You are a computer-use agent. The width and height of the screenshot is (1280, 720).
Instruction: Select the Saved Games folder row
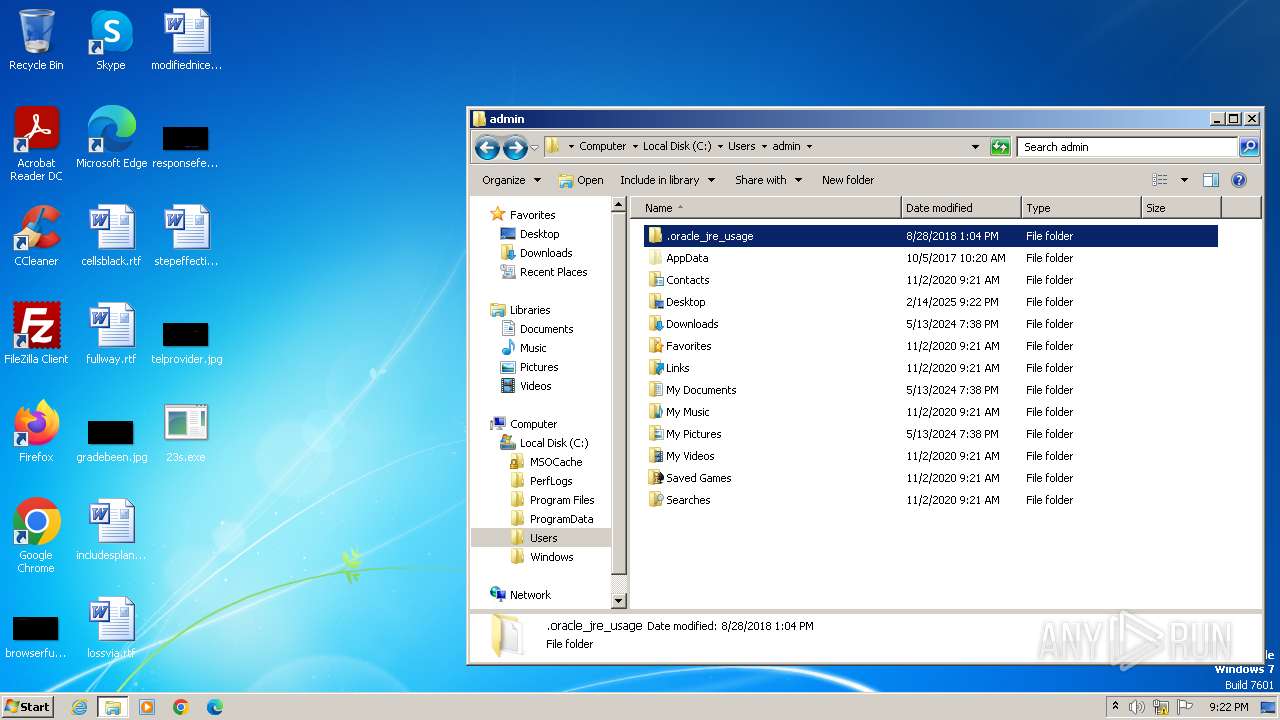pos(931,478)
